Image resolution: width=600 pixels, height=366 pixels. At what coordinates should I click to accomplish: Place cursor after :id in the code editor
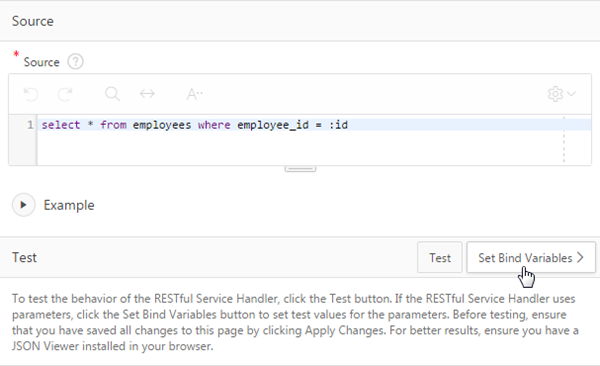click(x=349, y=125)
